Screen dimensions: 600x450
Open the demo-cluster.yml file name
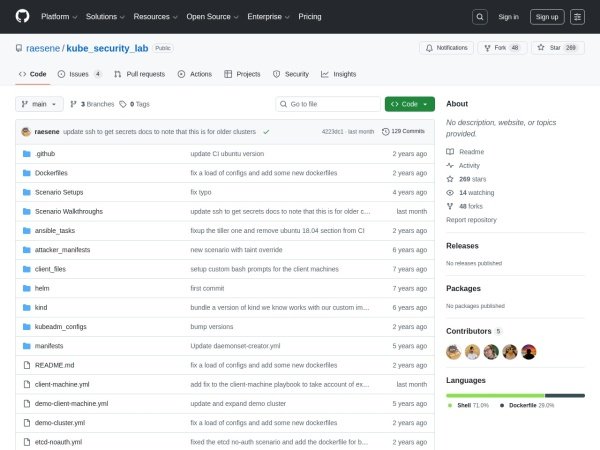[60, 422]
